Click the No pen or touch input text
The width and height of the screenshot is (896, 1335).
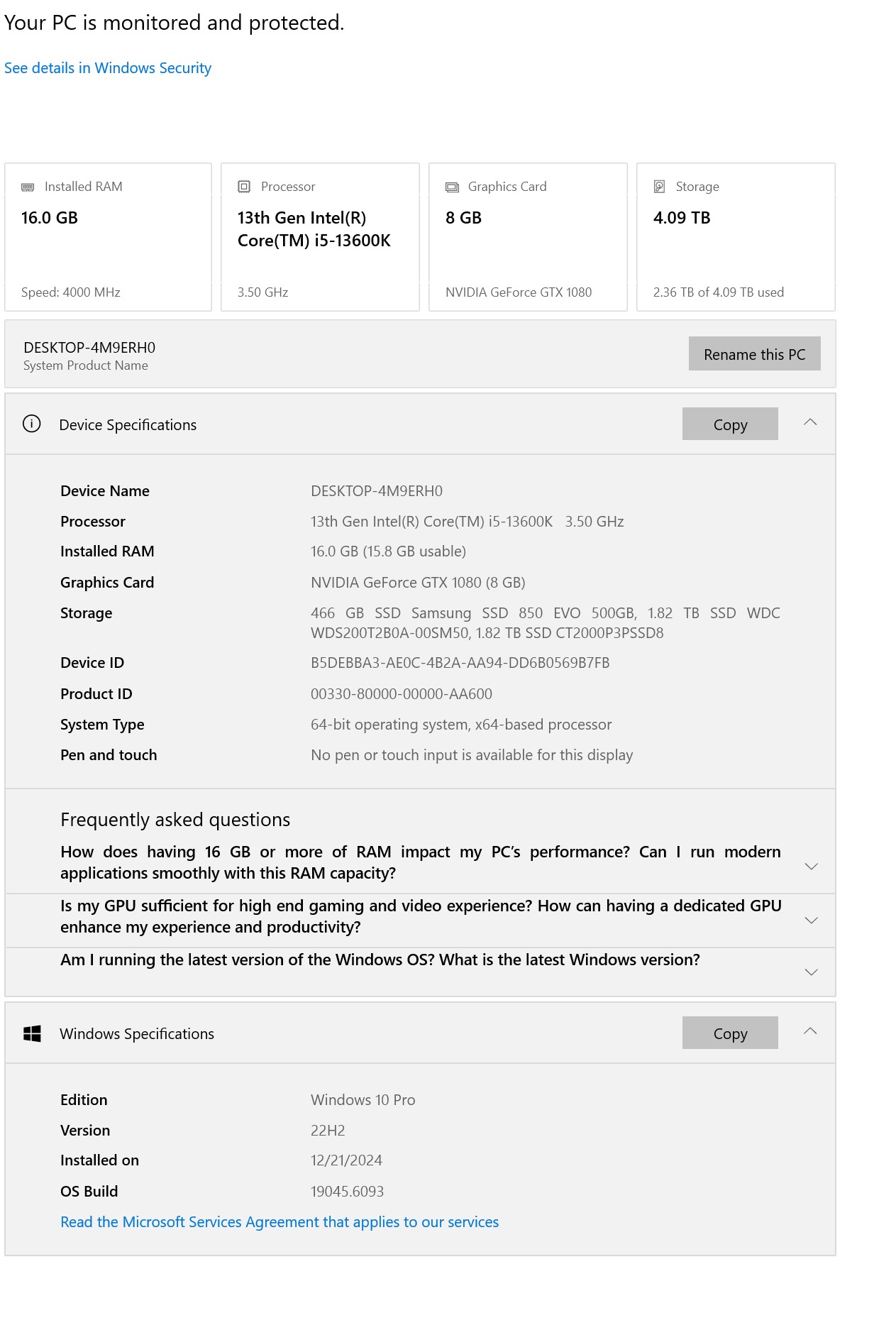point(472,755)
